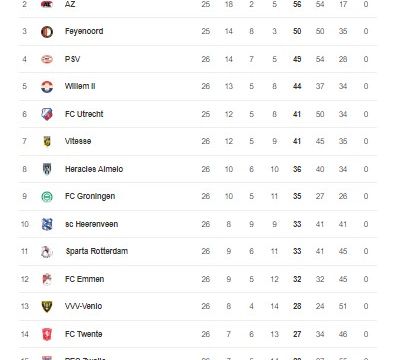The width and height of the screenshot is (397, 360).
Task: Open the Willem II crest icon
Action: pos(47,87)
